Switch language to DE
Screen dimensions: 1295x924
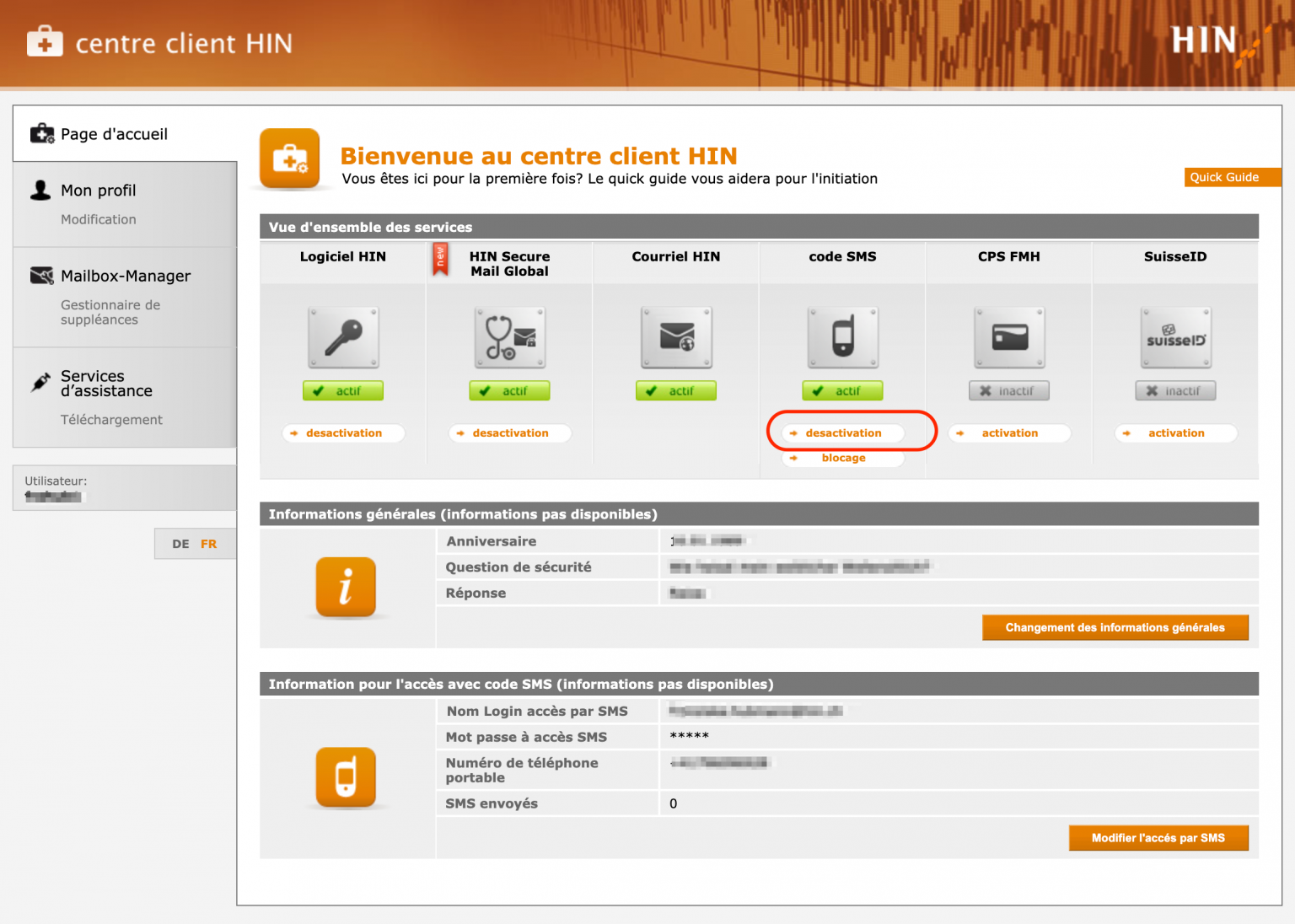pyautogui.click(x=180, y=544)
